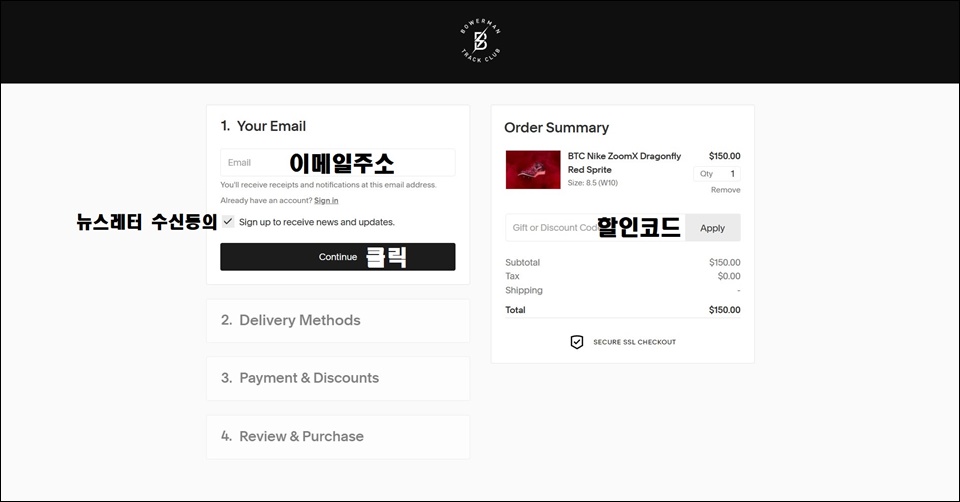Click the Shipping label
Viewport: 960px width, 502px height.
click(x=523, y=290)
